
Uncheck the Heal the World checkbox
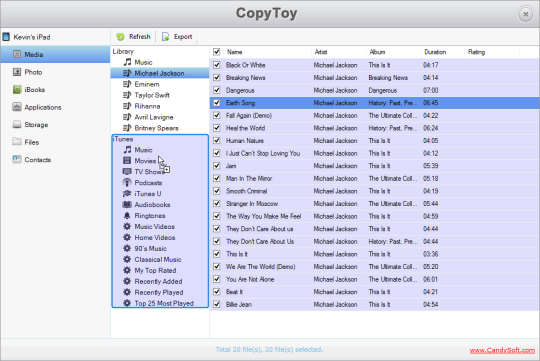coord(217,128)
